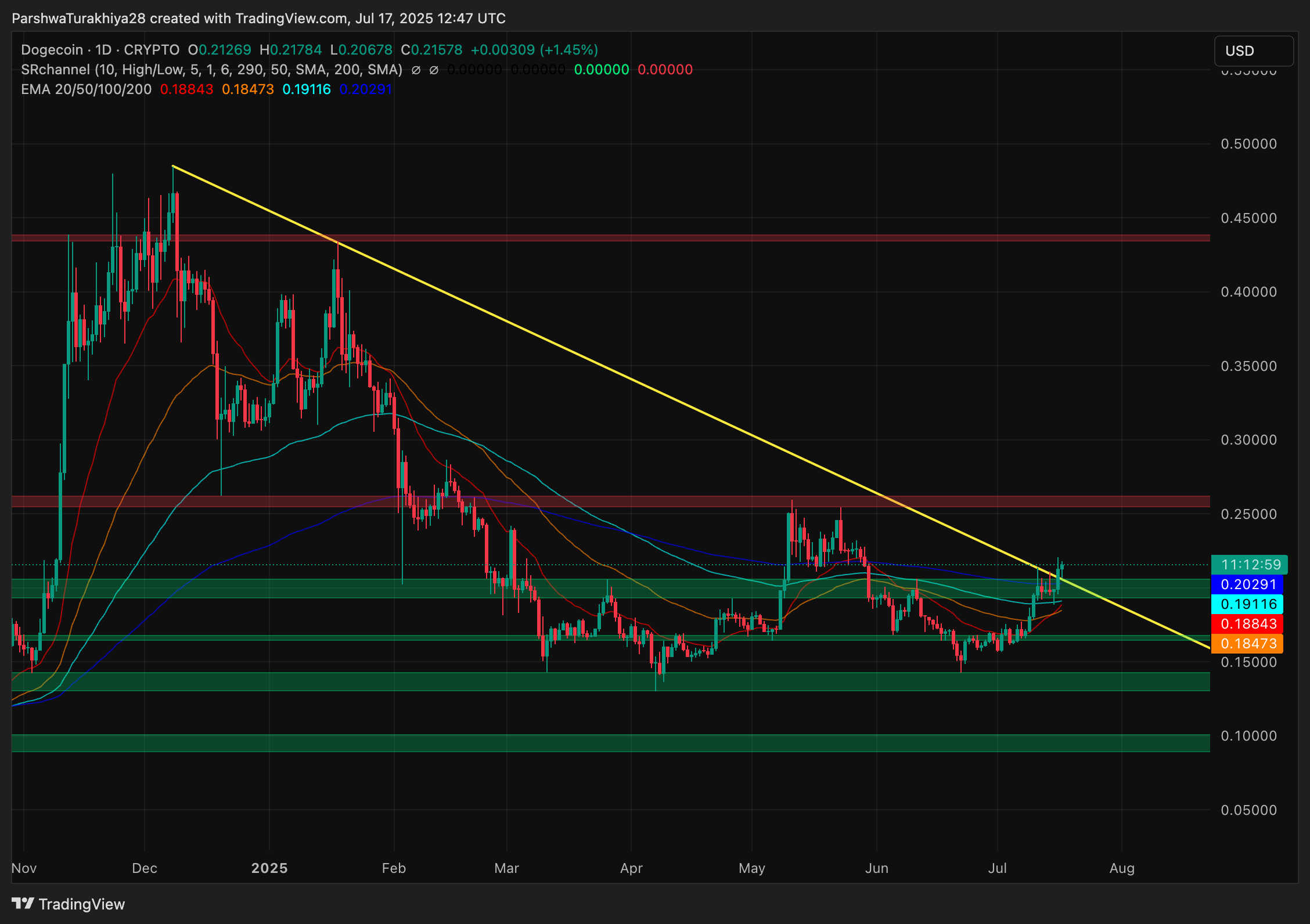Screen dimensions: 1310x924
Task: Click legend EMA value 0.19116 in cyan
Action: click(307, 89)
